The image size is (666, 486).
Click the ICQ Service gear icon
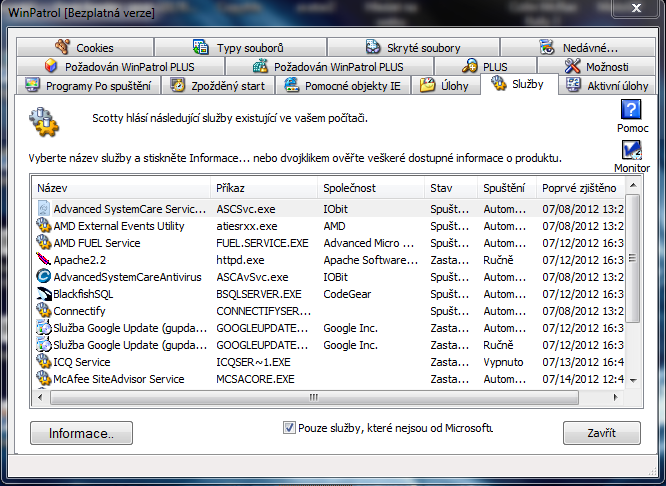point(43,362)
